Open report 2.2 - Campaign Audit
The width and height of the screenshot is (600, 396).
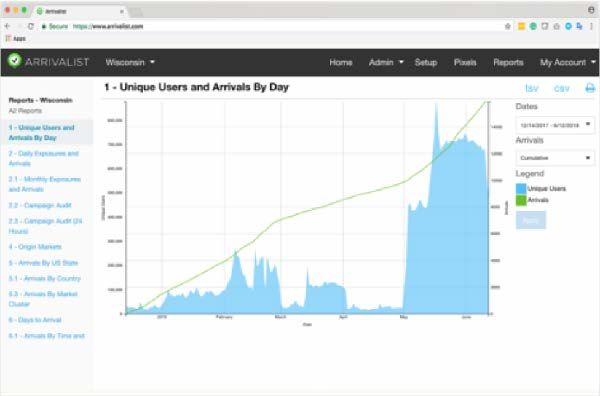40,205
